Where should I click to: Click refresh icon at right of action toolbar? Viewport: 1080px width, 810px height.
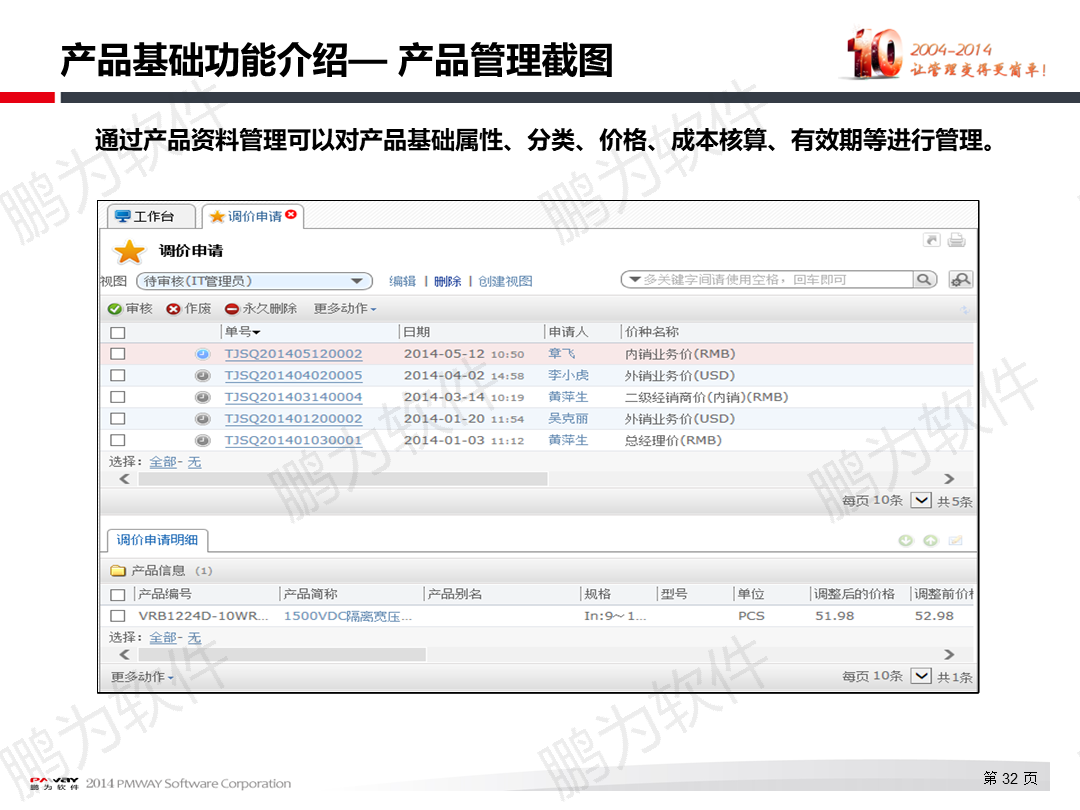coord(965,310)
